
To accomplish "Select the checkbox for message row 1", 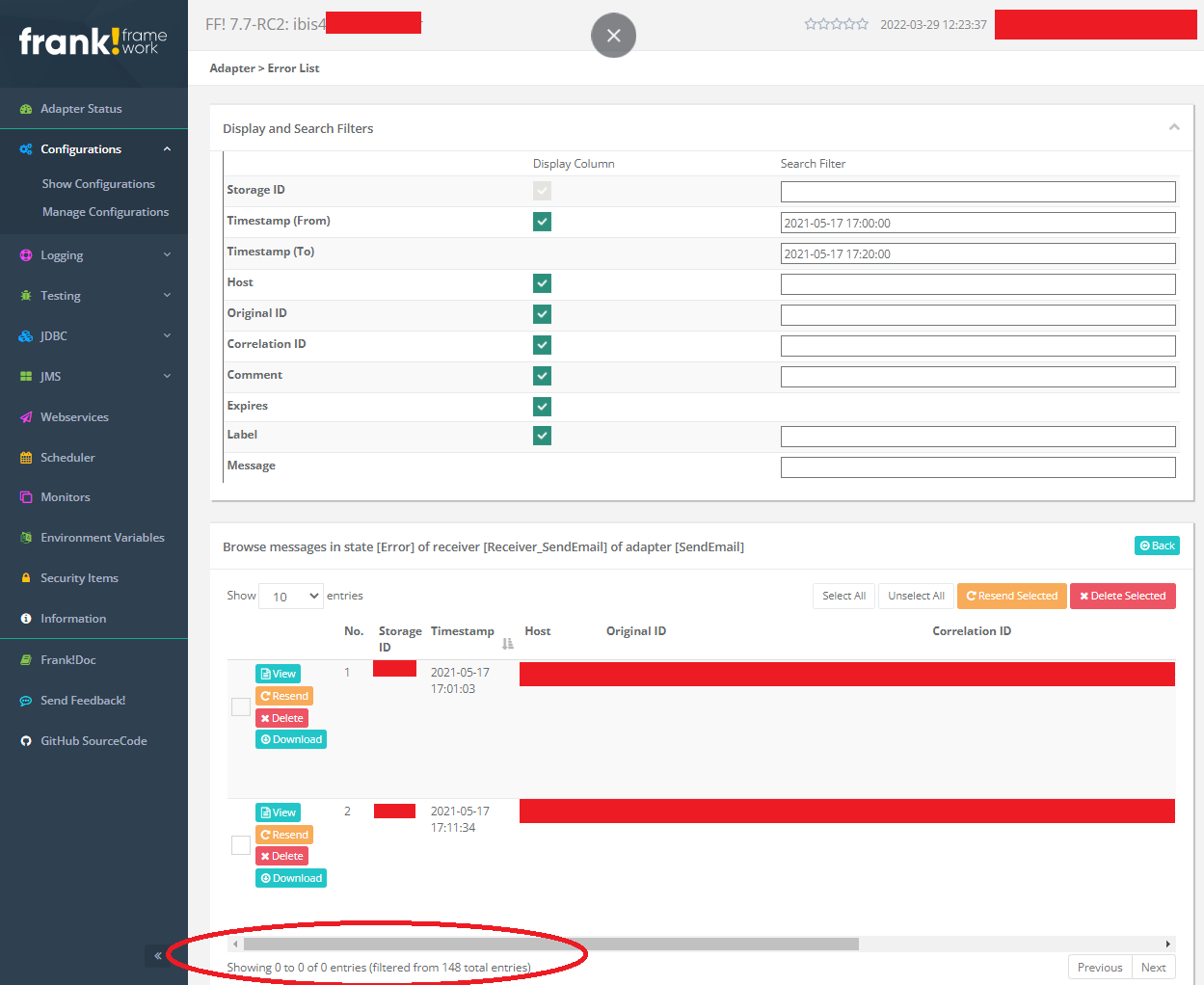I will click(x=240, y=706).
